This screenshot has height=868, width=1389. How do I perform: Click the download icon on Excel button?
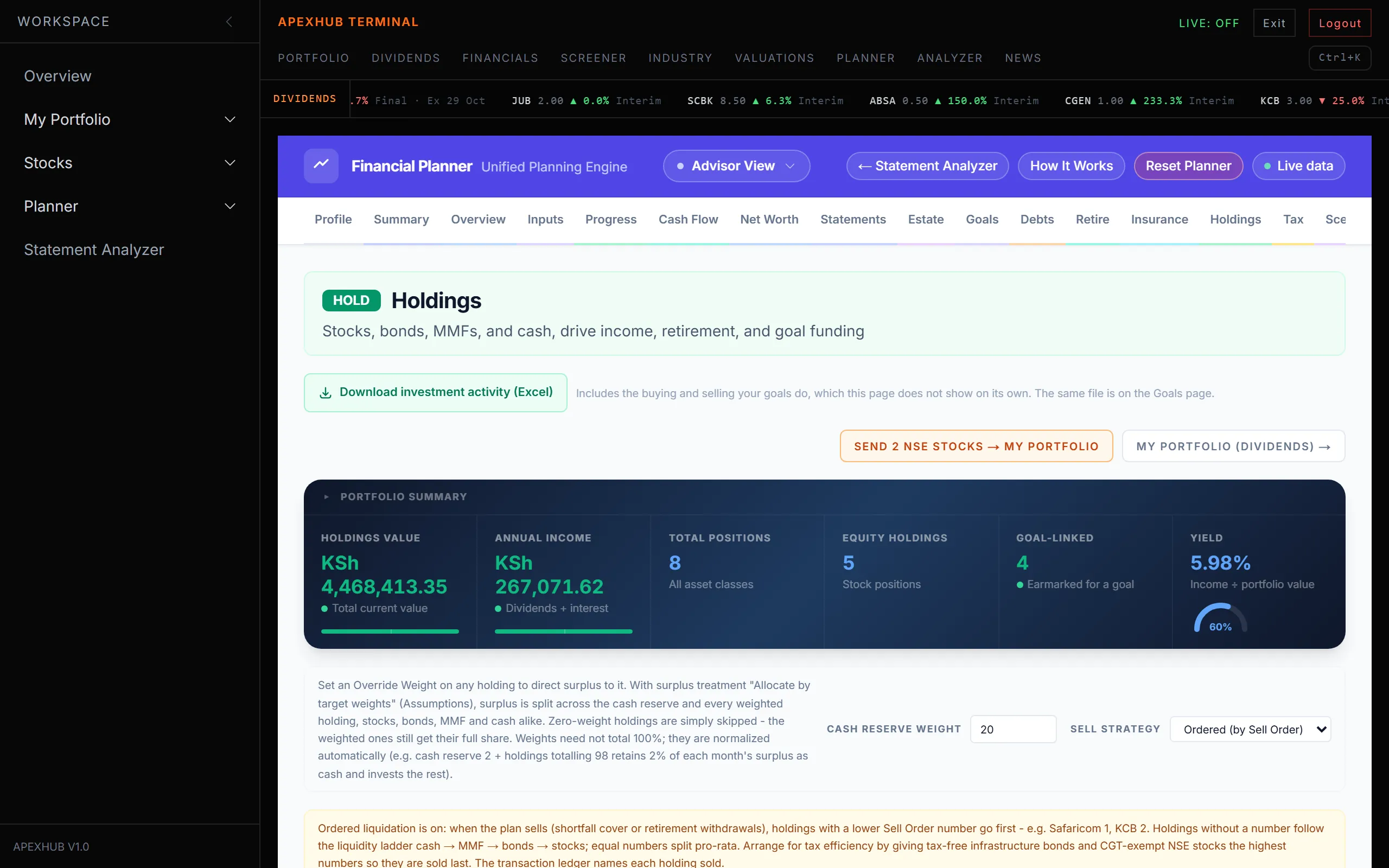(x=326, y=393)
